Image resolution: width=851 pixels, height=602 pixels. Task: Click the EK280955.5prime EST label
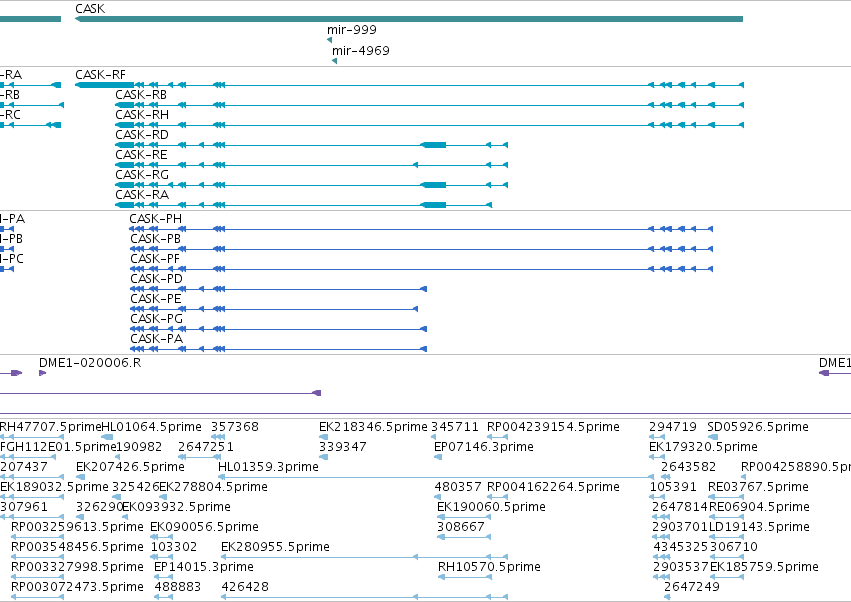tap(275, 547)
